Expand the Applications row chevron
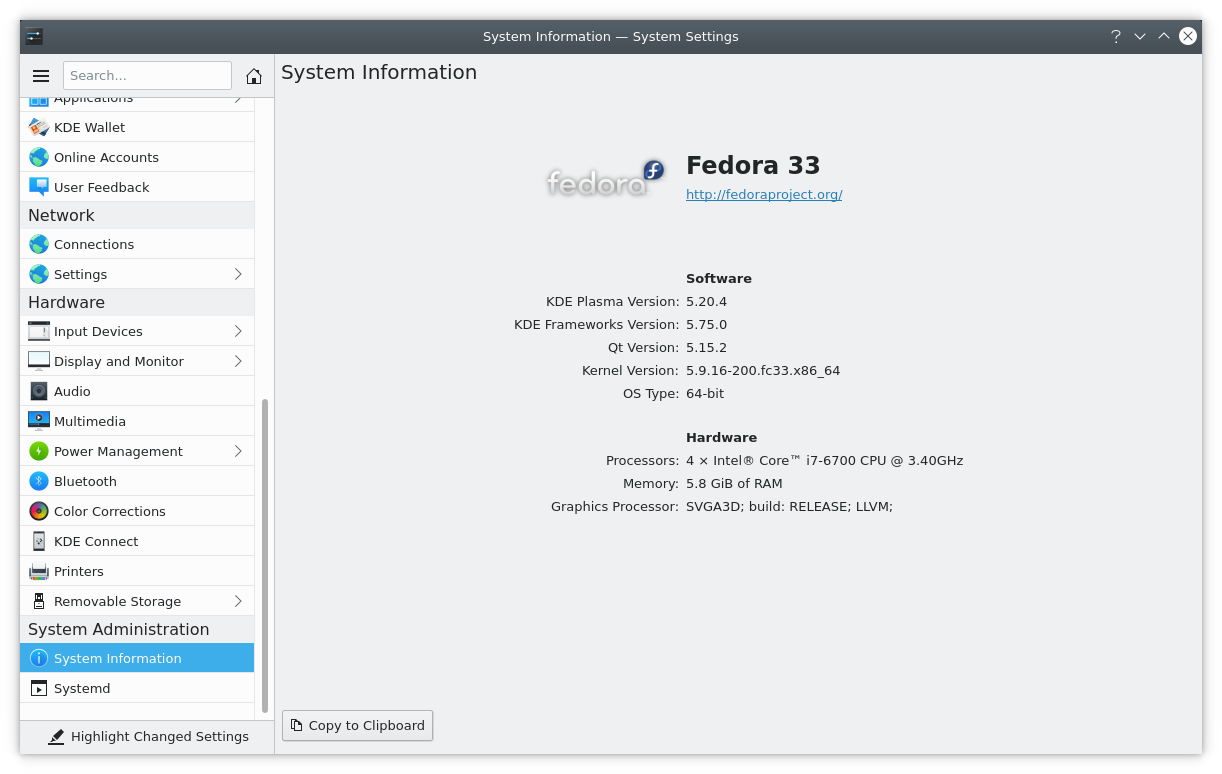 238,99
